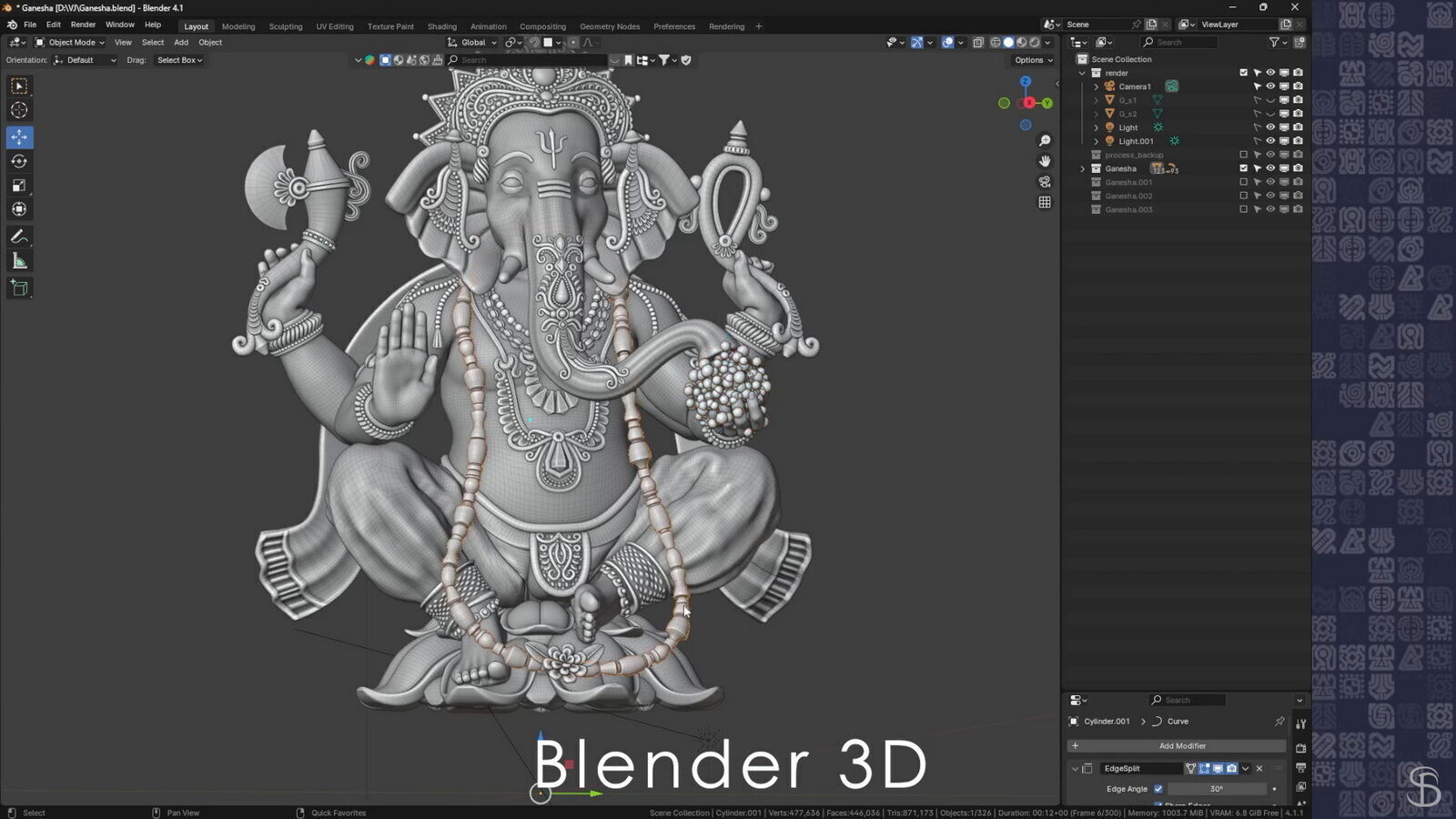Click the Zoom view magnifier icon
Screen dimensions: 1456x819
1045,140
